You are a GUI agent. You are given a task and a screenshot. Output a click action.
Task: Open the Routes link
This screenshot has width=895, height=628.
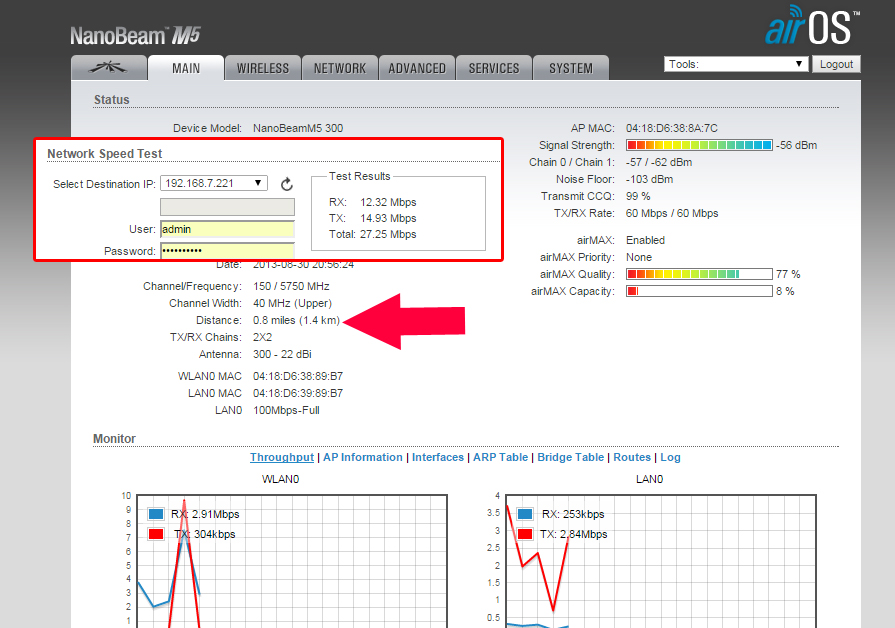[632, 457]
